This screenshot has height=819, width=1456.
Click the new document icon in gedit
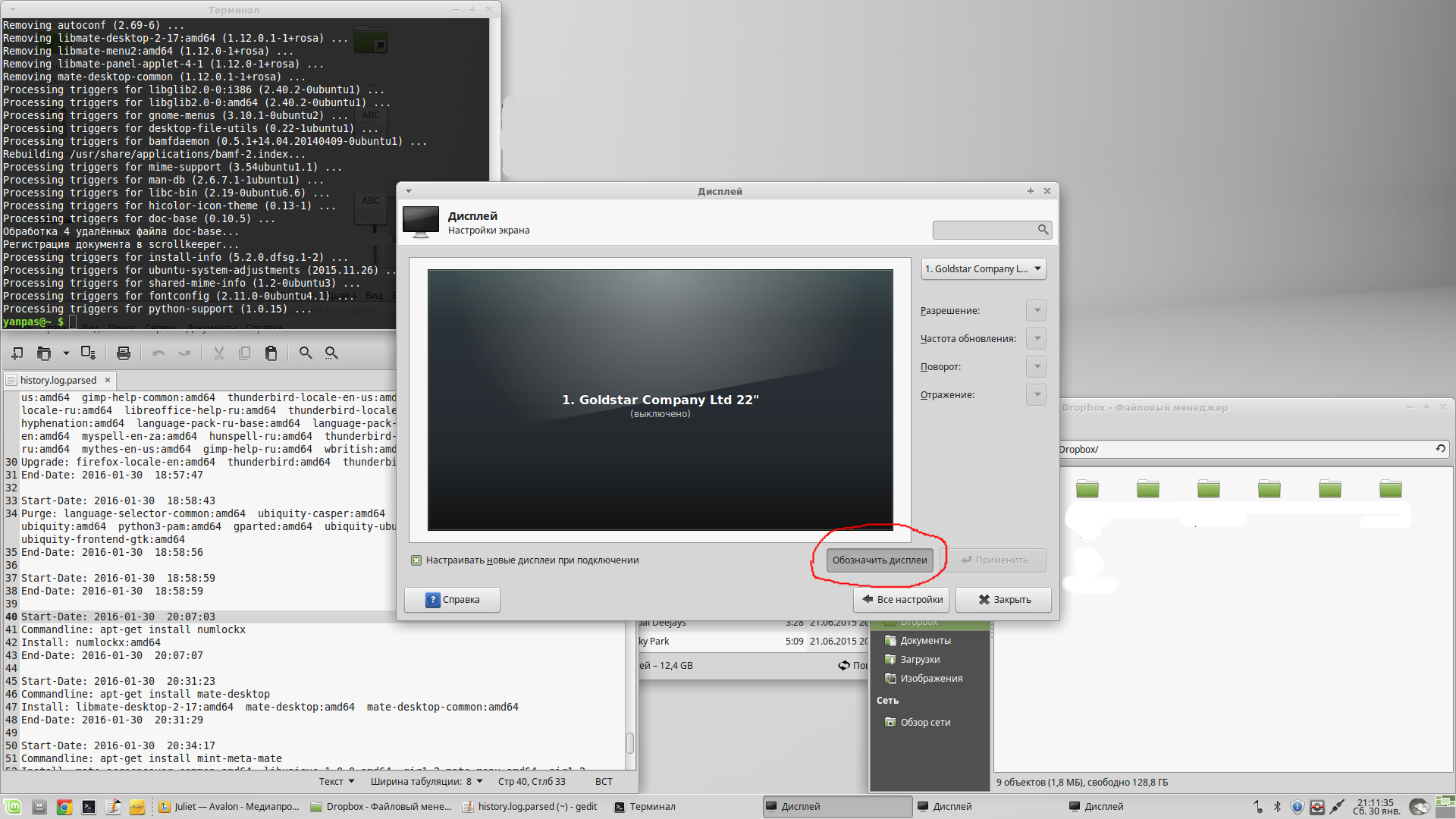point(17,353)
